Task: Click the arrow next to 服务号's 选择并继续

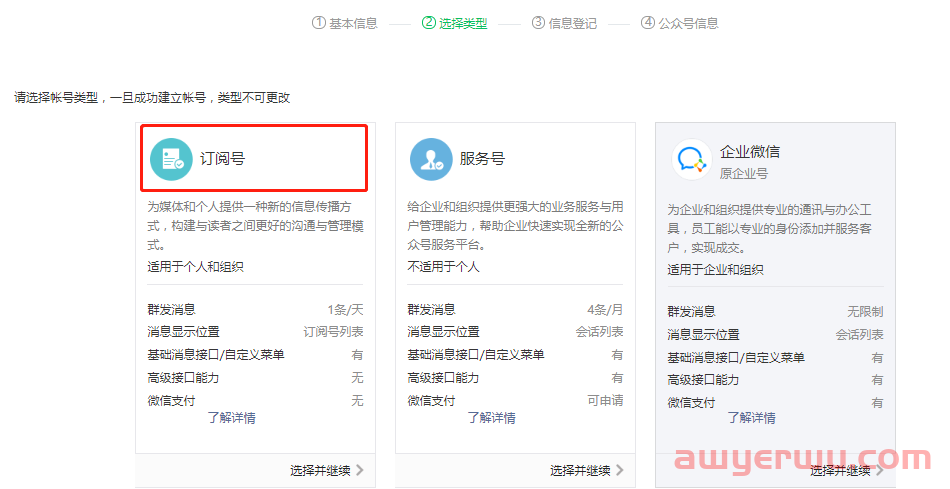Action: click(x=620, y=470)
